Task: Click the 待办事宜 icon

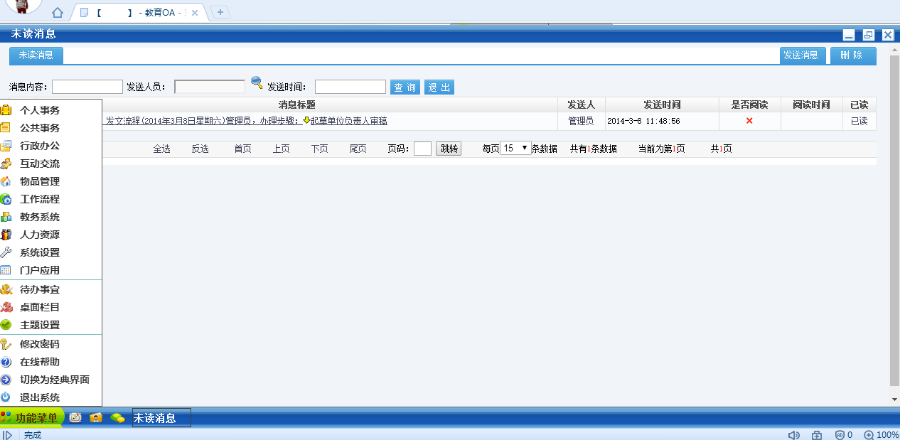Action: click(x=6, y=290)
